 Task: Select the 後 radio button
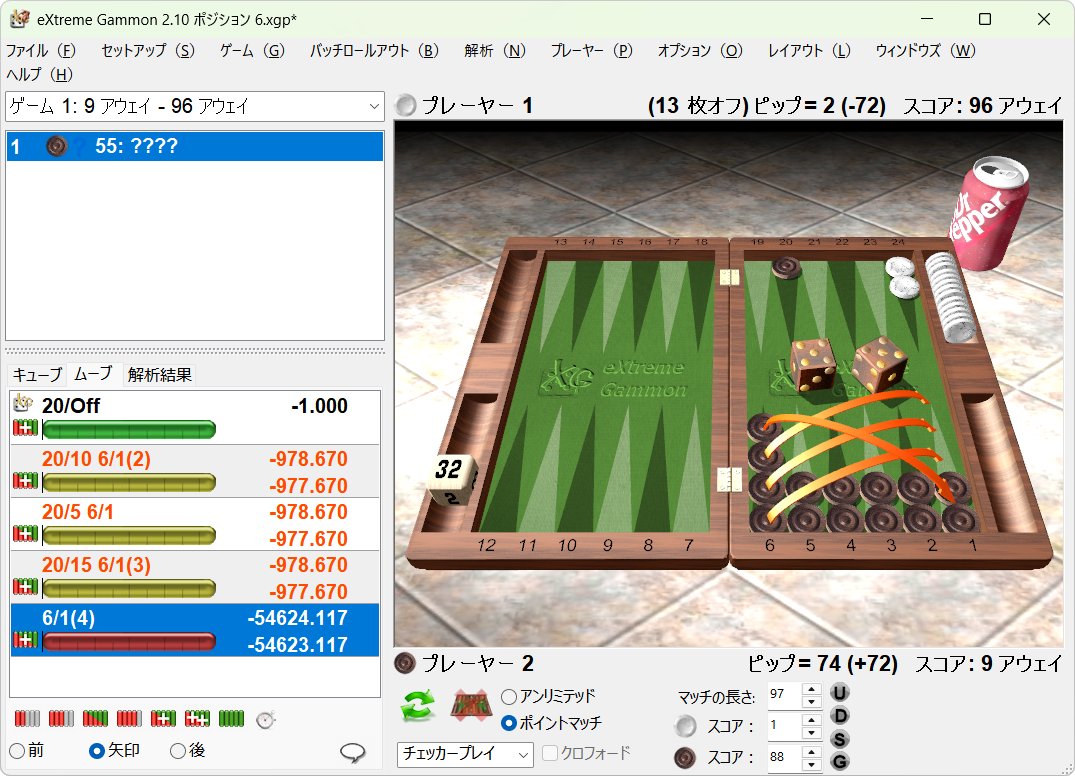[178, 751]
